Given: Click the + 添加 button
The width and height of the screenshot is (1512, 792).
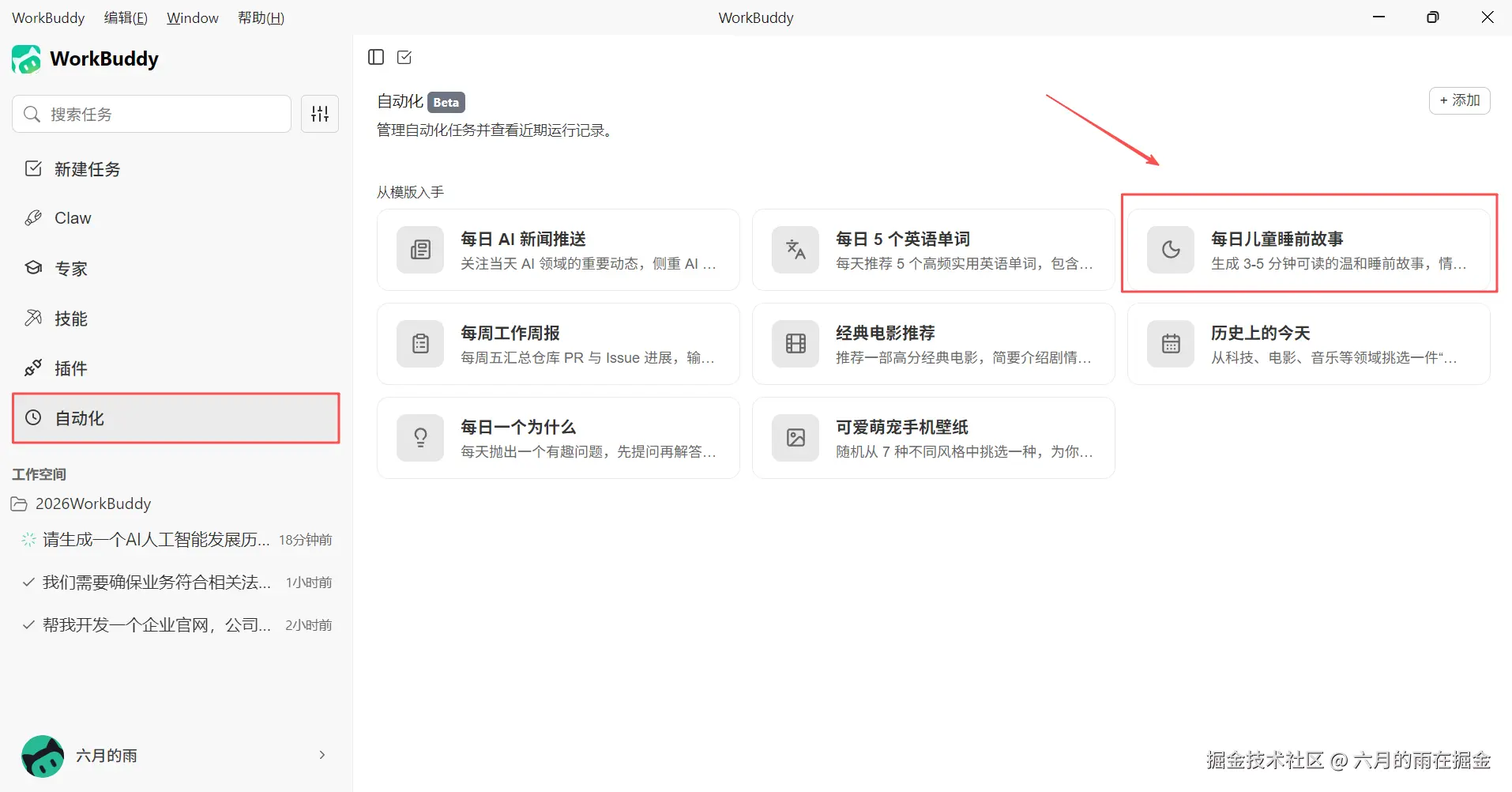Looking at the screenshot, I should [x=1459, y=100].
